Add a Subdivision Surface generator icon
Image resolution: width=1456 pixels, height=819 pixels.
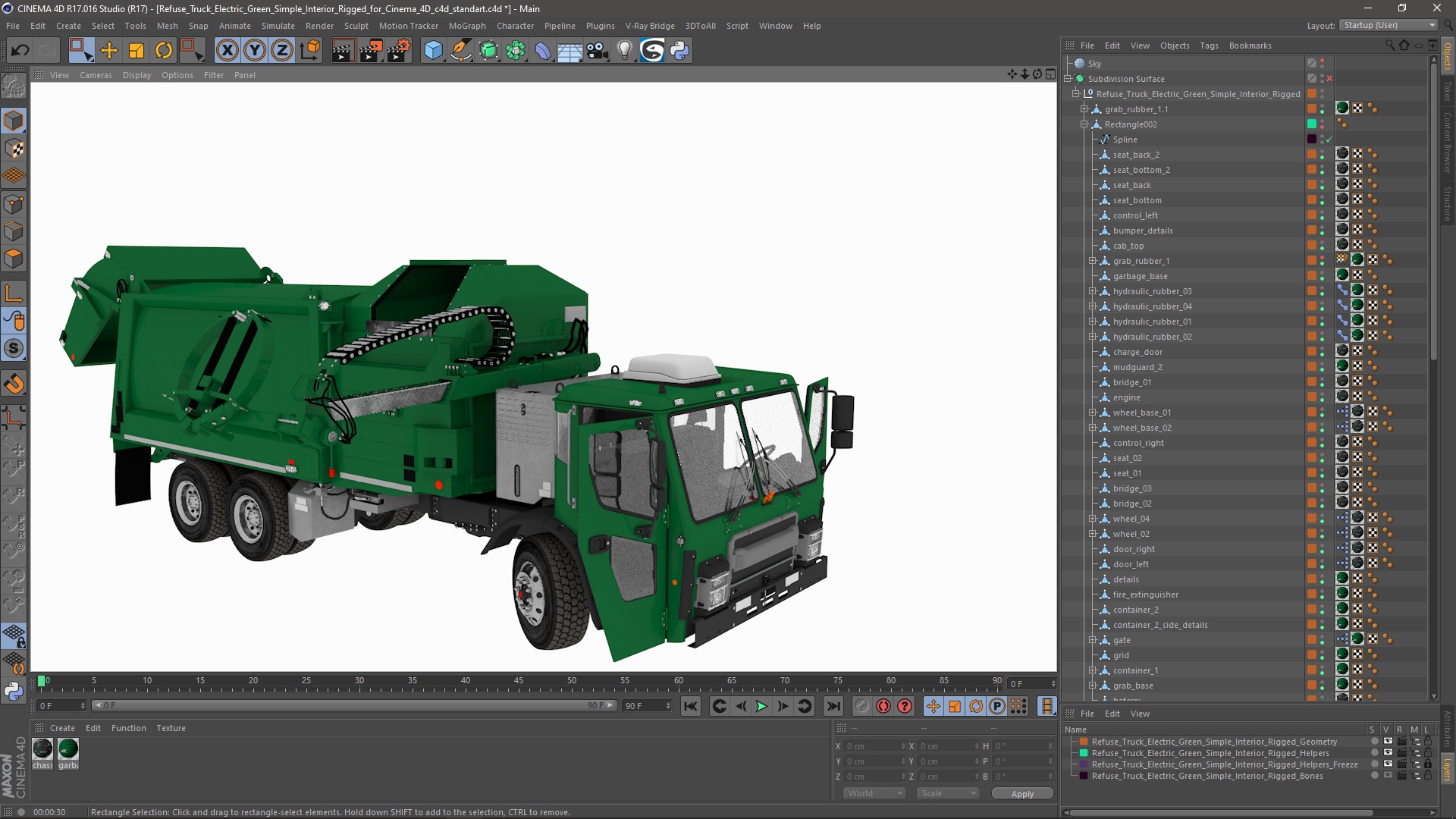click(488, 51)
